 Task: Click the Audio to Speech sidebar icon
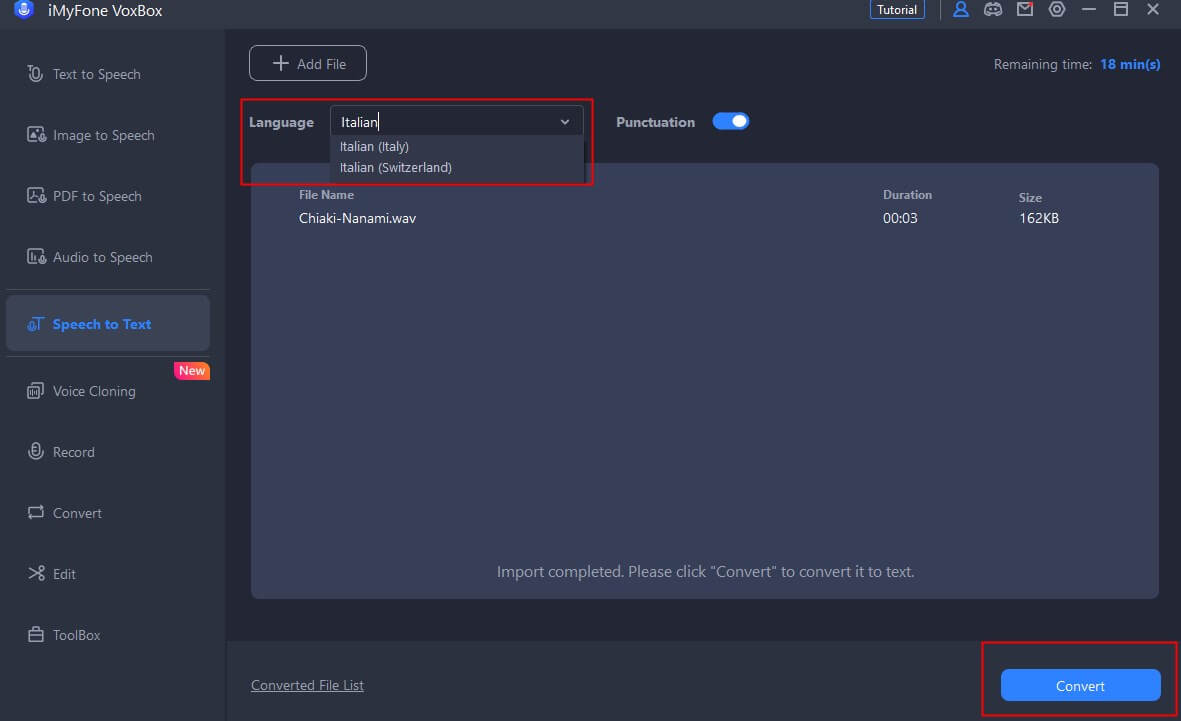point(36,257)
